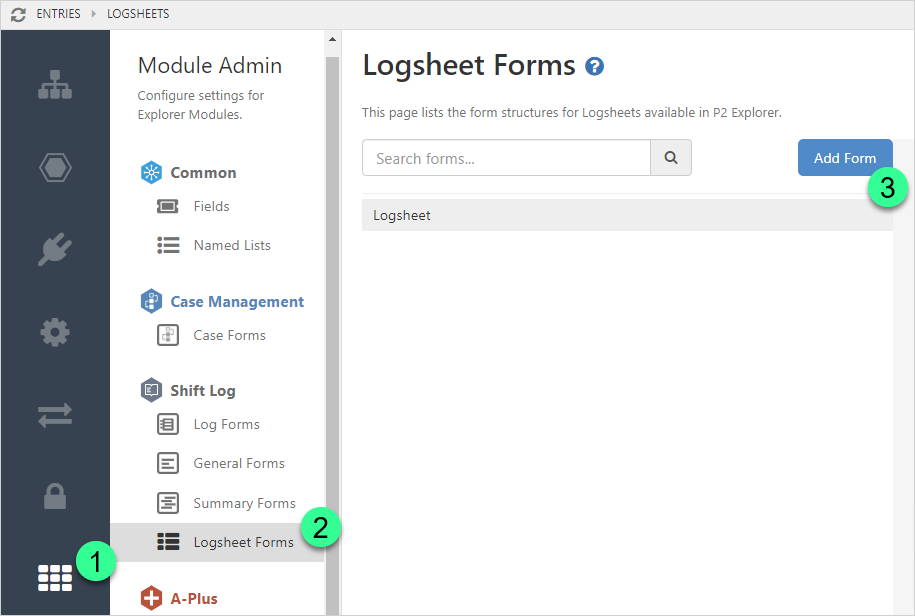Click the module panel scrollbar up arrow

point(332,40)
